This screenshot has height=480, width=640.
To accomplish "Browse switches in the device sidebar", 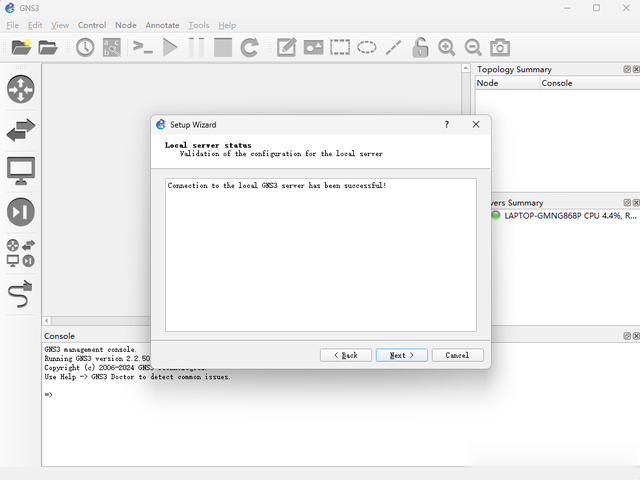I will point(21,130).
